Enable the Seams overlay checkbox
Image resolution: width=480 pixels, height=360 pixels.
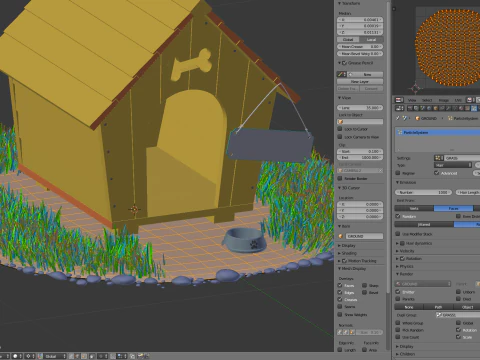340,306
